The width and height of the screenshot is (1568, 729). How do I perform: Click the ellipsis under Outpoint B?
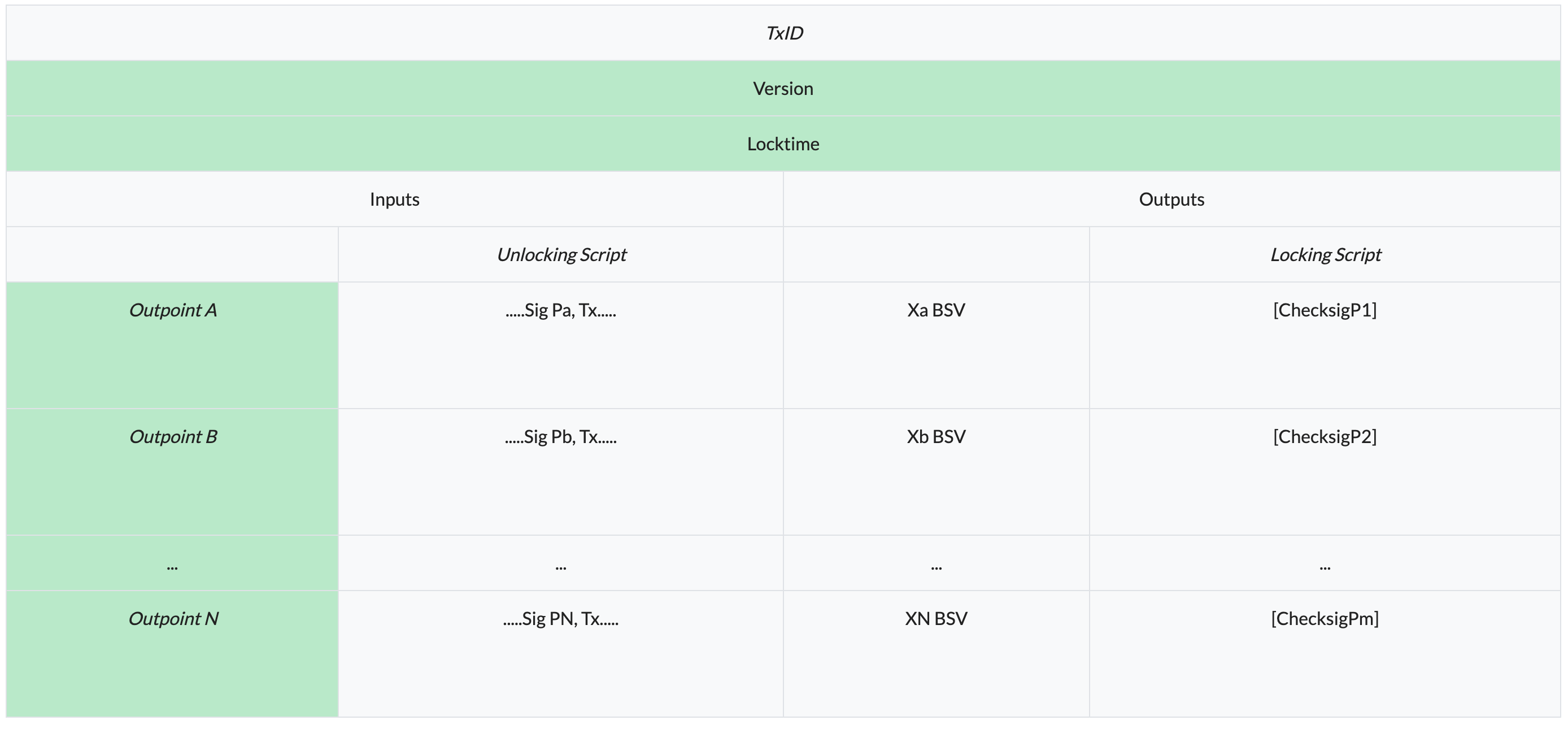tap(172, 567)
